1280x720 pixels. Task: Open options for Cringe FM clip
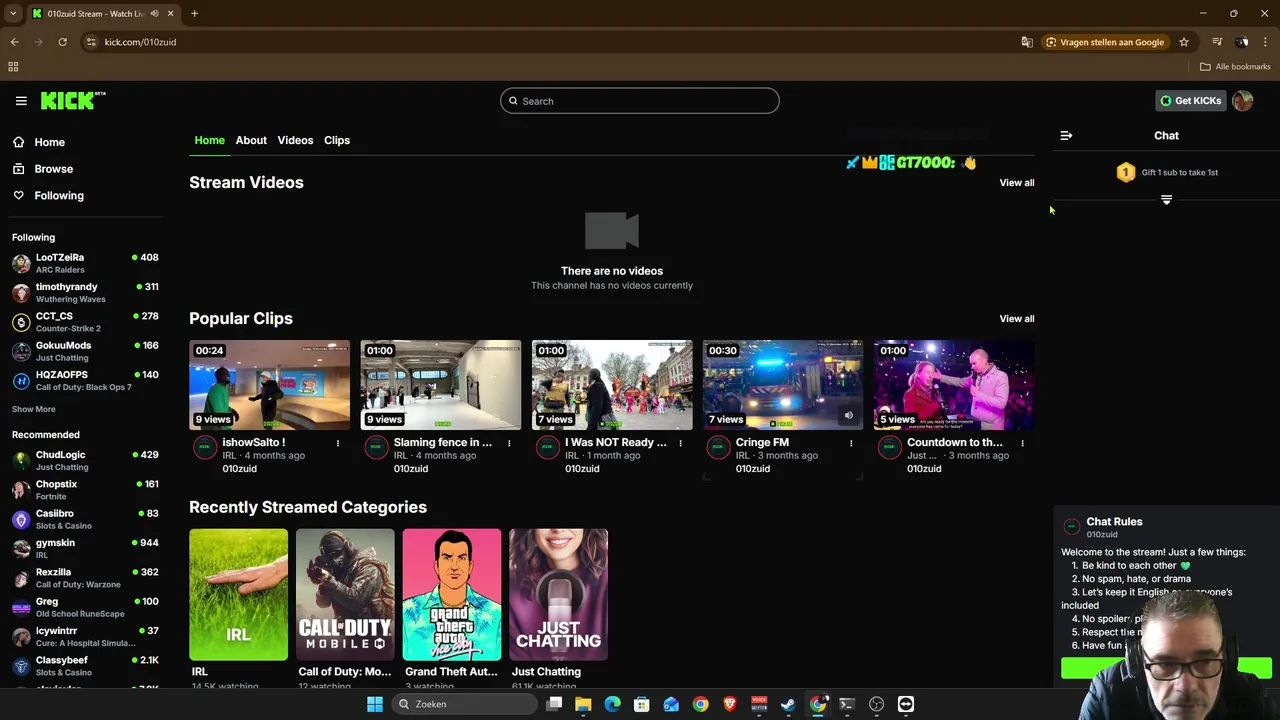(851, 443)
